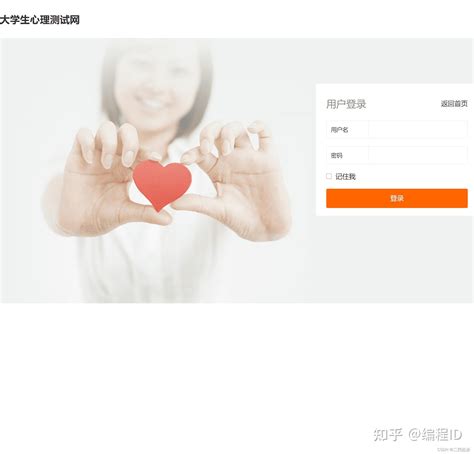
Task: Click the small CSDN watermark text
Action: 453,450
